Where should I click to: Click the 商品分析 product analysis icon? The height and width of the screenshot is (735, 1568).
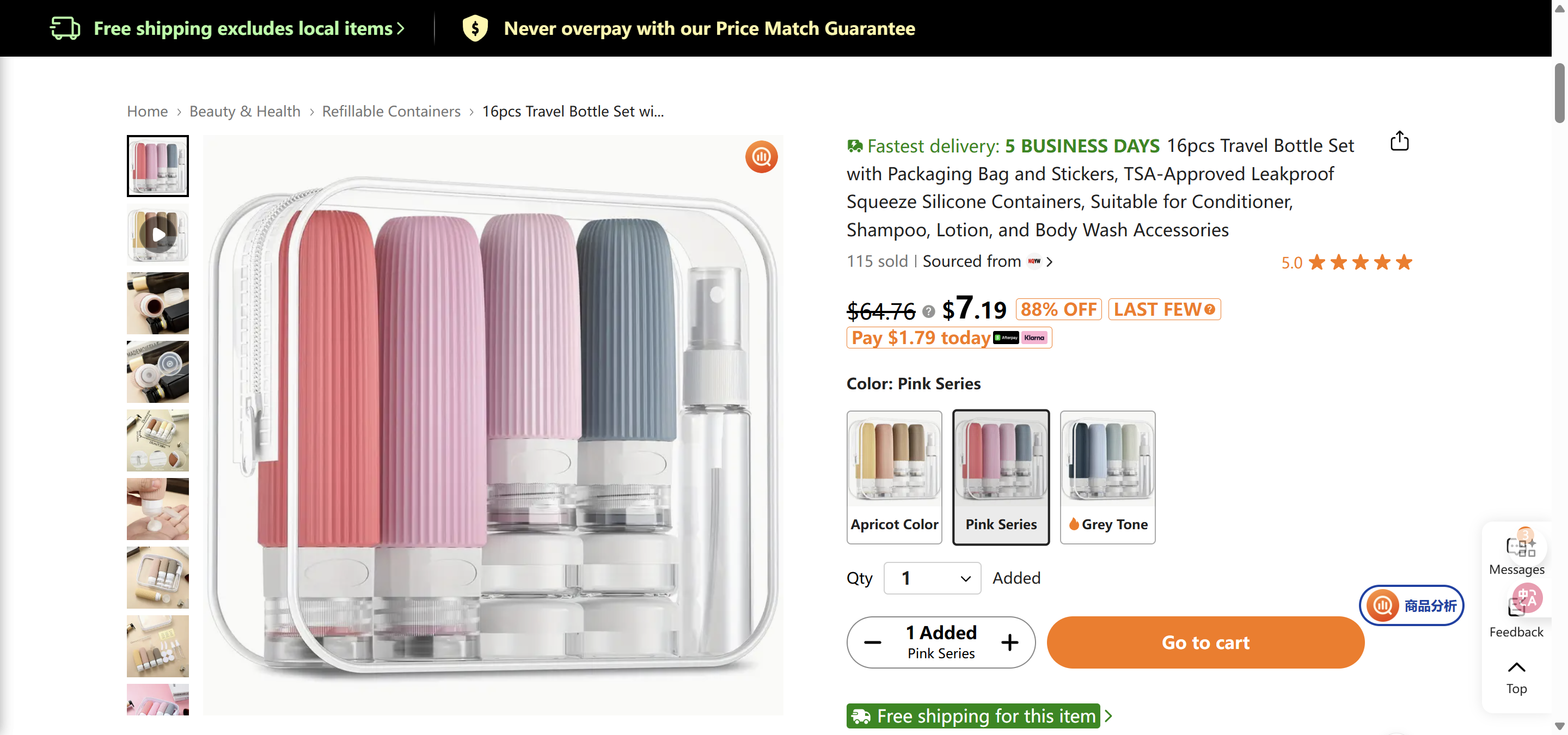coord(1383,605)
